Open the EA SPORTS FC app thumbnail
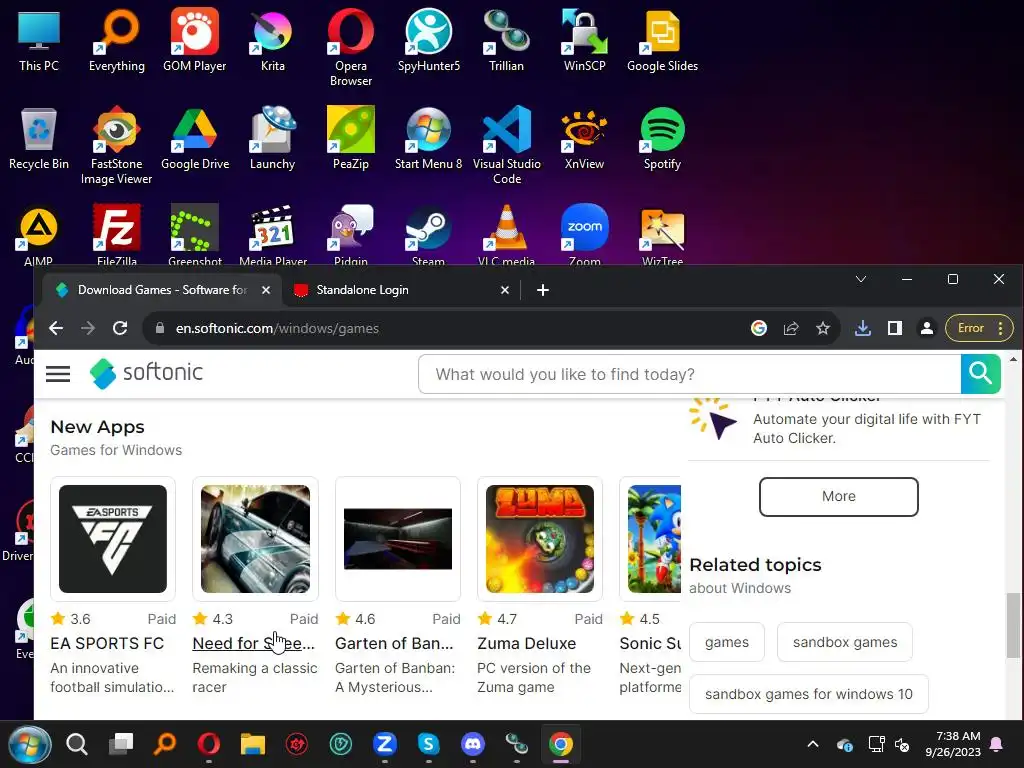Viewport: 1024px width, 768px height. click(113, 539)
